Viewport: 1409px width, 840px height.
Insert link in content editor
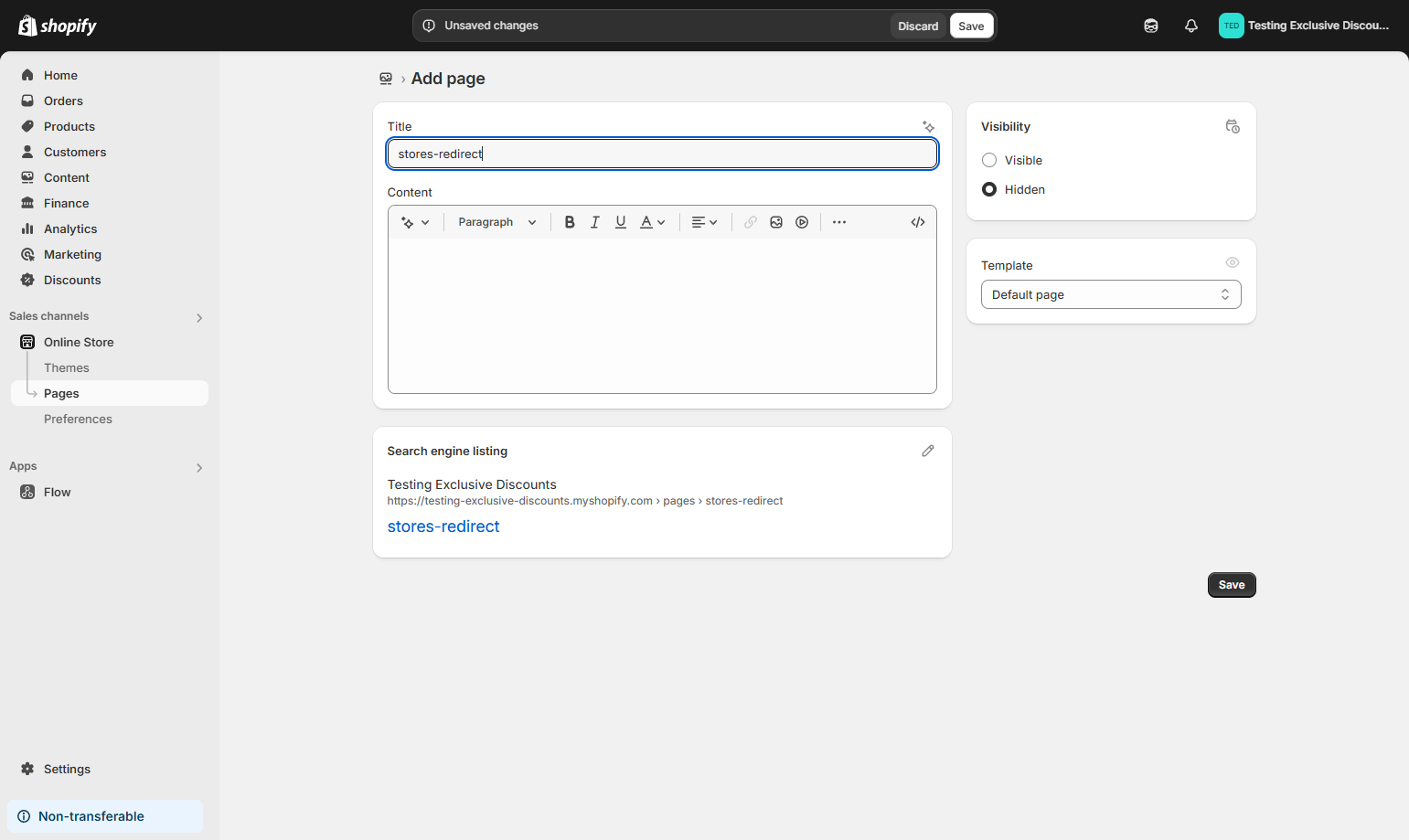pyautogui.click(x=751, y=222)
